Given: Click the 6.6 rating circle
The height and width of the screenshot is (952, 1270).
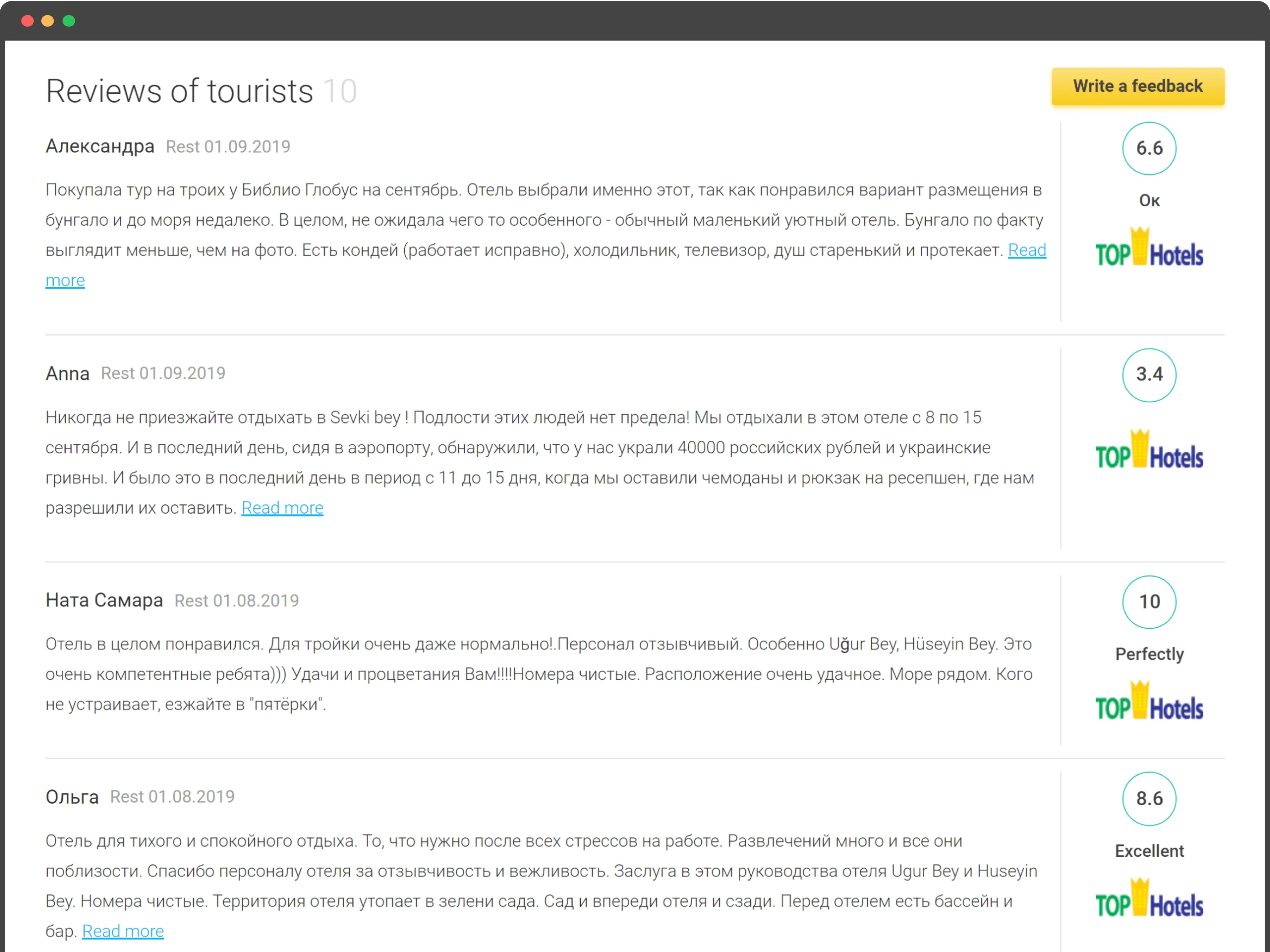Looking at the screenshot, I should pyautogui.click(x=1149, y=148).
